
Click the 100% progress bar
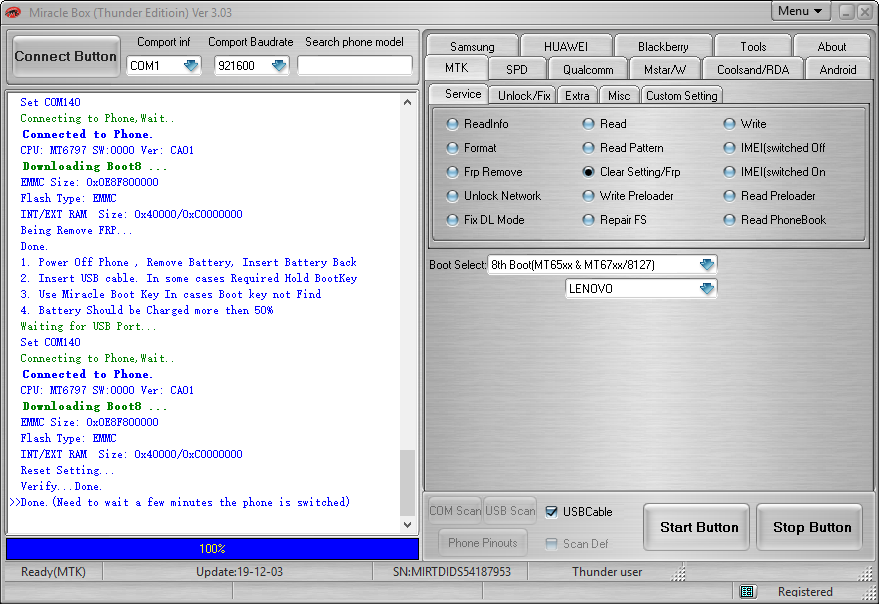[x=212, y=548]
